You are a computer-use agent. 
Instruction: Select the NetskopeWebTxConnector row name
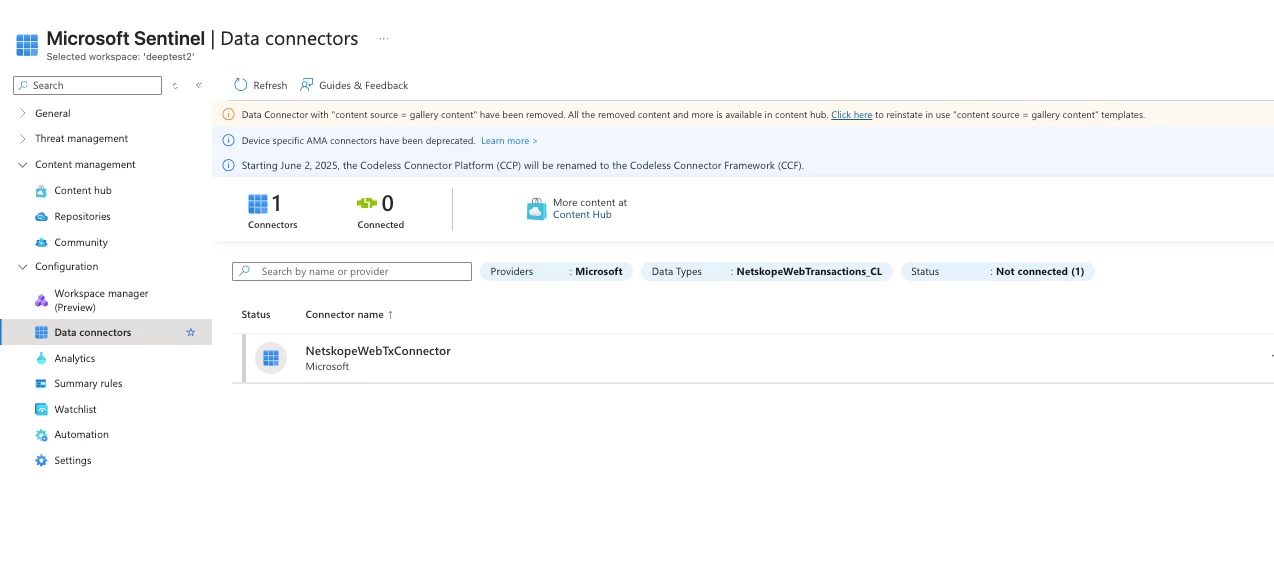pos(378,351)
